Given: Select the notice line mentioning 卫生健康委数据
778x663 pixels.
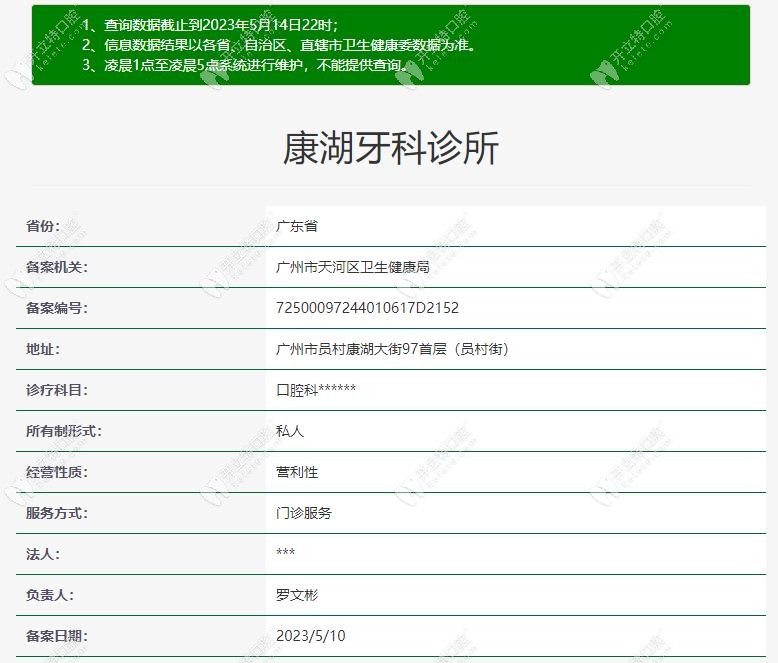Looking at the screenshot, I should click(x=278, y=45).
